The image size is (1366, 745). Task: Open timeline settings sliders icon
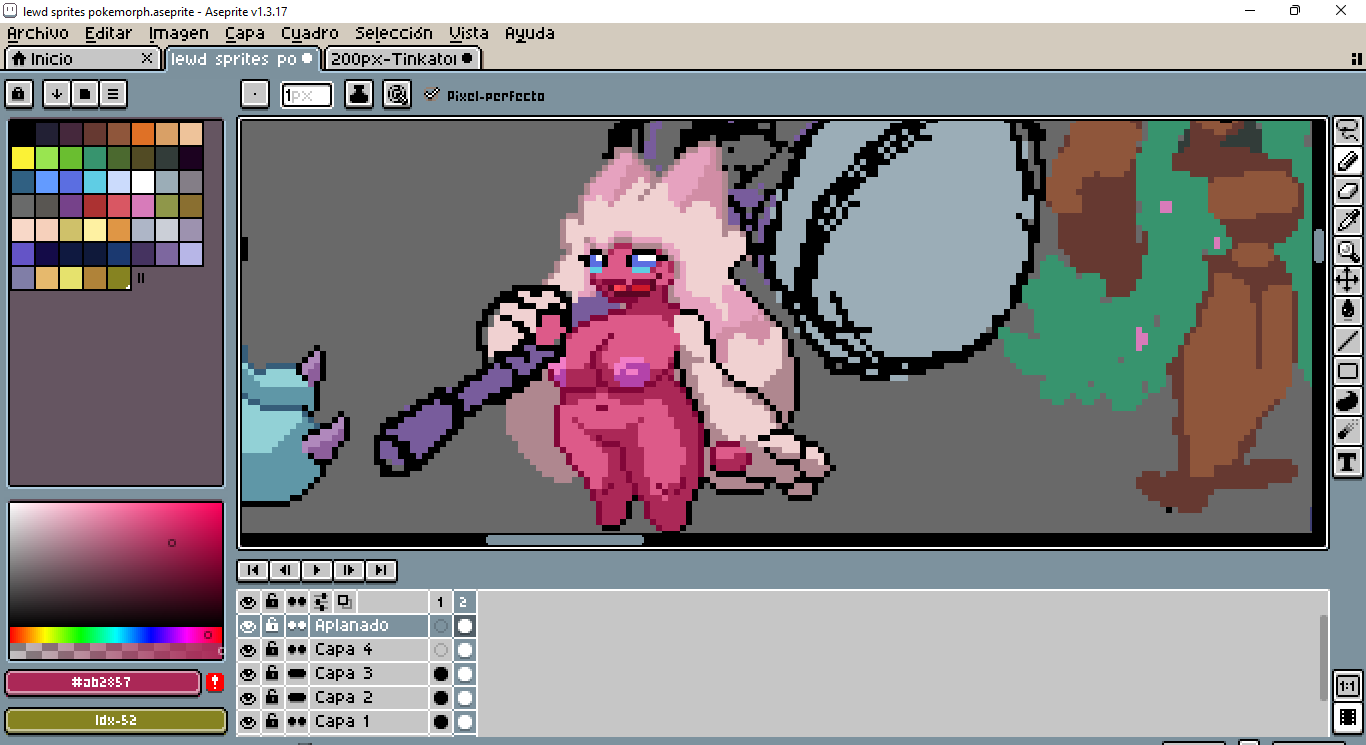(x=321, y=601)
